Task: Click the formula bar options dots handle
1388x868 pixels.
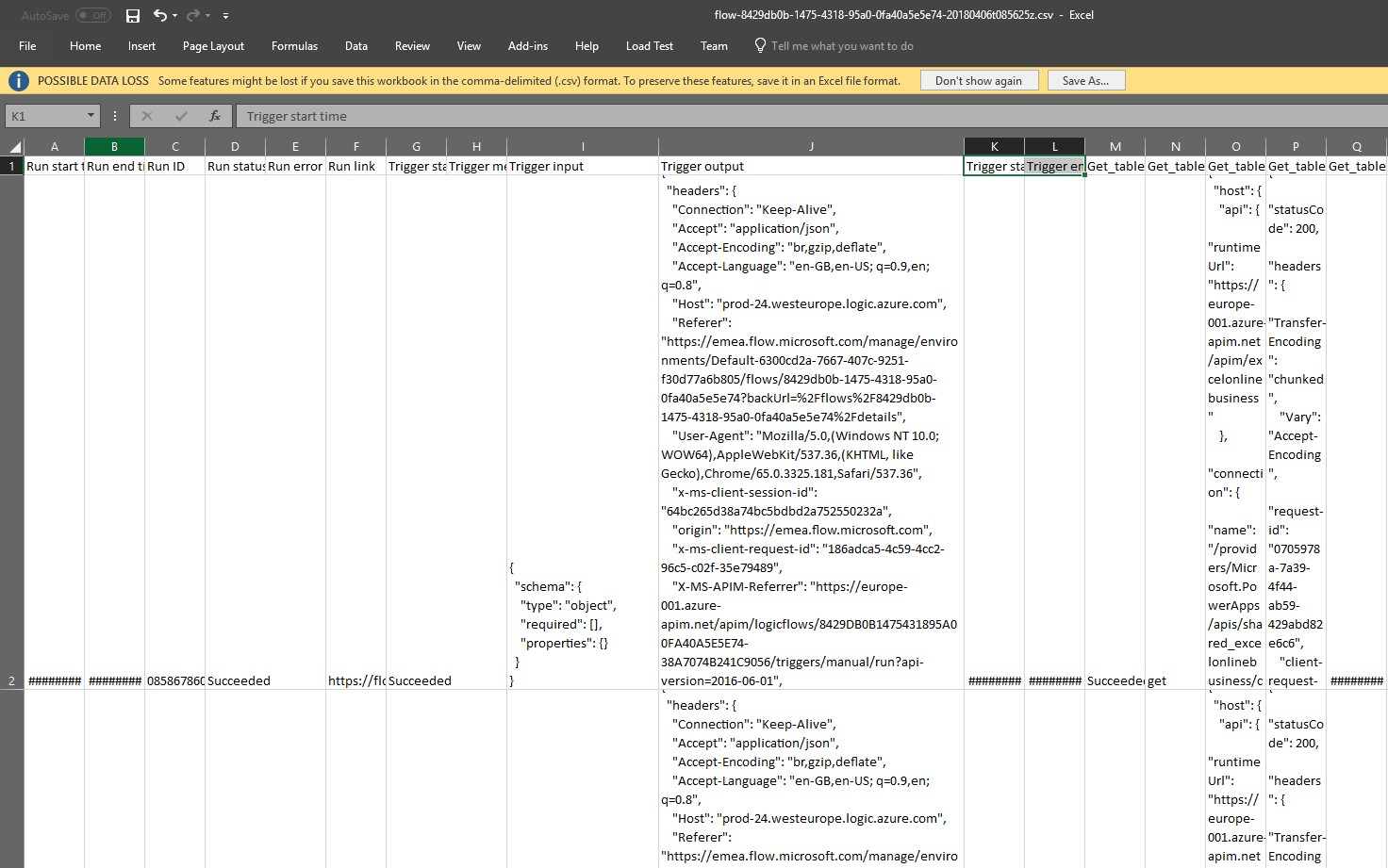Action: 115,116
